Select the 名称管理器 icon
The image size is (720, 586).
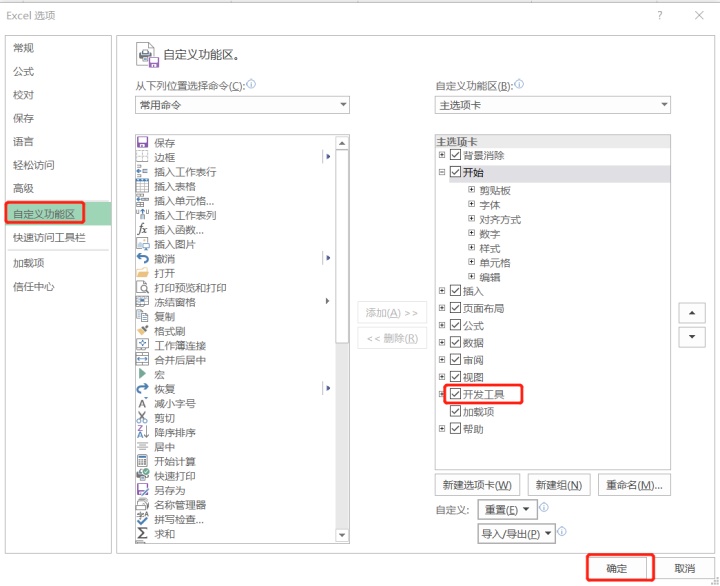142,504
